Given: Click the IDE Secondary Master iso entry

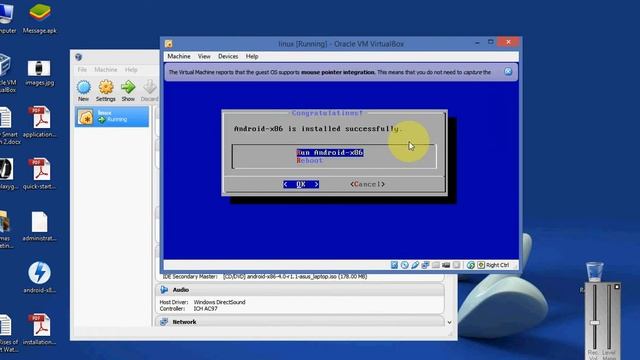Looking at the screenshot, I should tap(295, 276).
